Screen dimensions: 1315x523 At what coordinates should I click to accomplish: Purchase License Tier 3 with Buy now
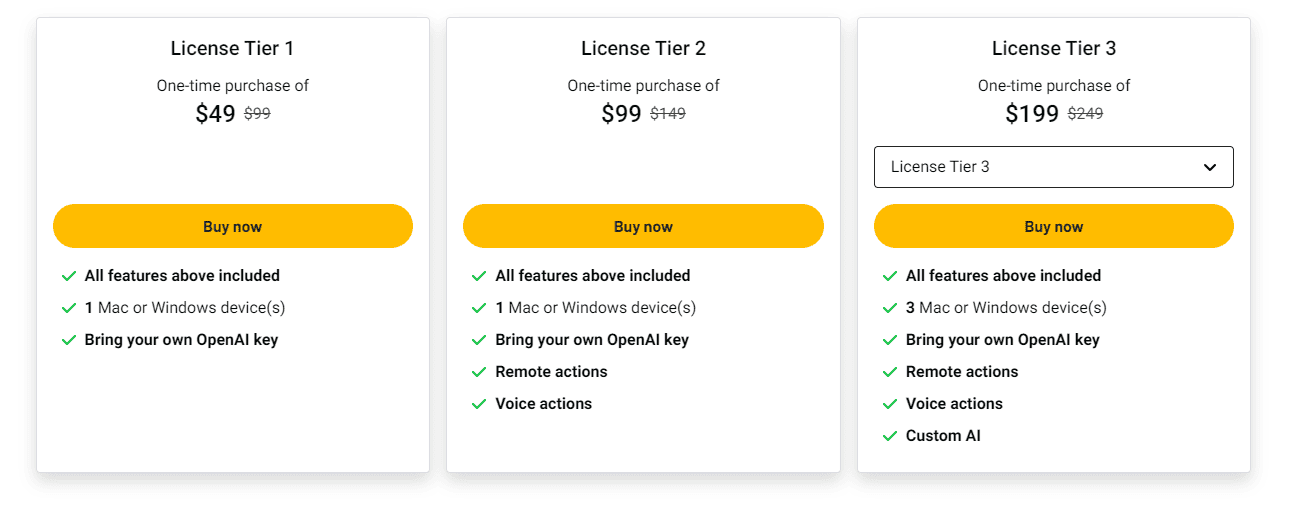(x=1054, y=226)
